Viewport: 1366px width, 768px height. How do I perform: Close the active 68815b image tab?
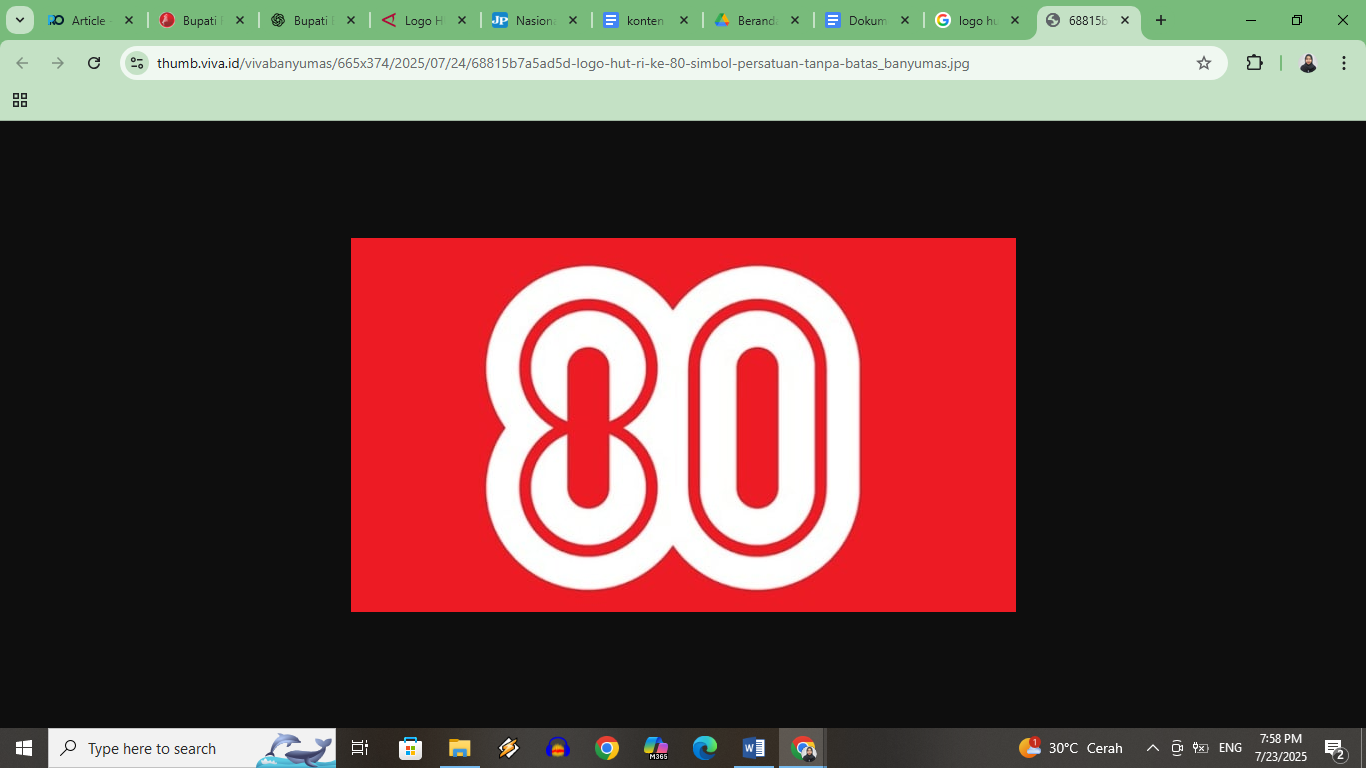1125,20
